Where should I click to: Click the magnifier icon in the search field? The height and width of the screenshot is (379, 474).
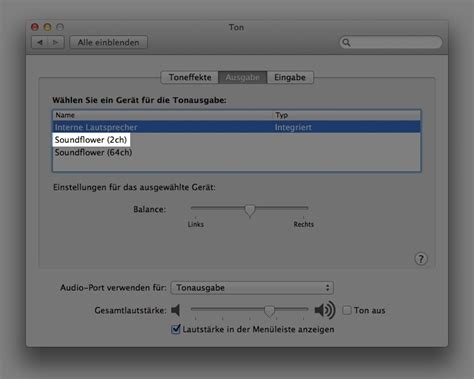[347, 43]
